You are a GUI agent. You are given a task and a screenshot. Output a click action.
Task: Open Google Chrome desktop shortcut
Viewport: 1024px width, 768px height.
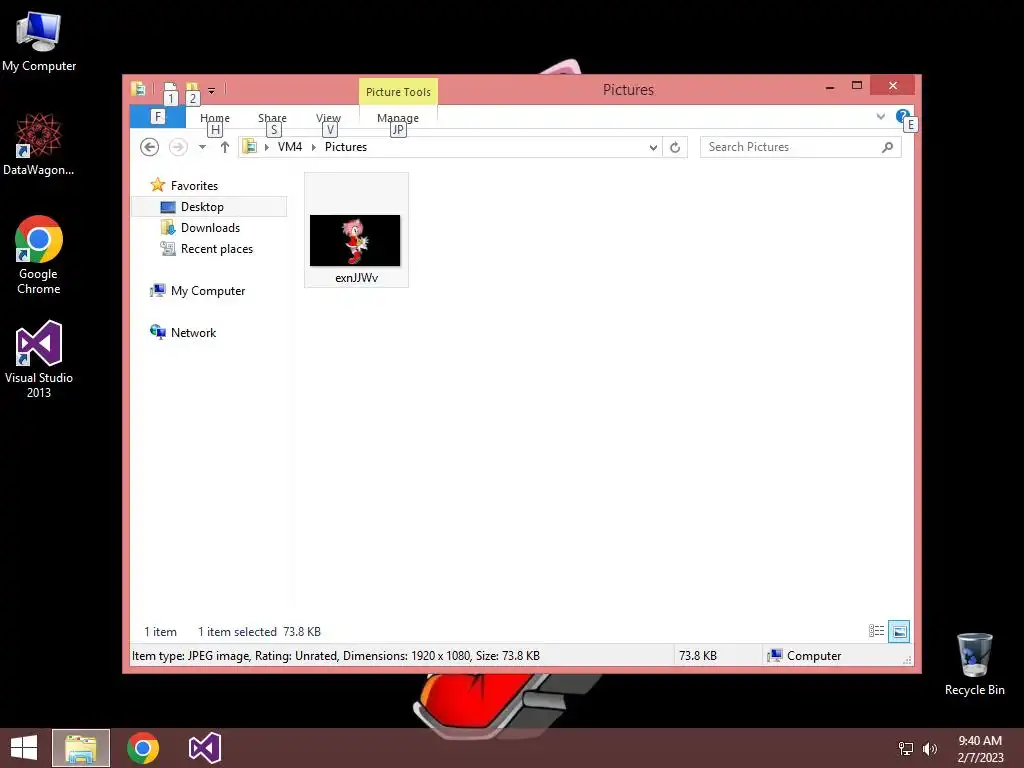[x=39, y=255]
